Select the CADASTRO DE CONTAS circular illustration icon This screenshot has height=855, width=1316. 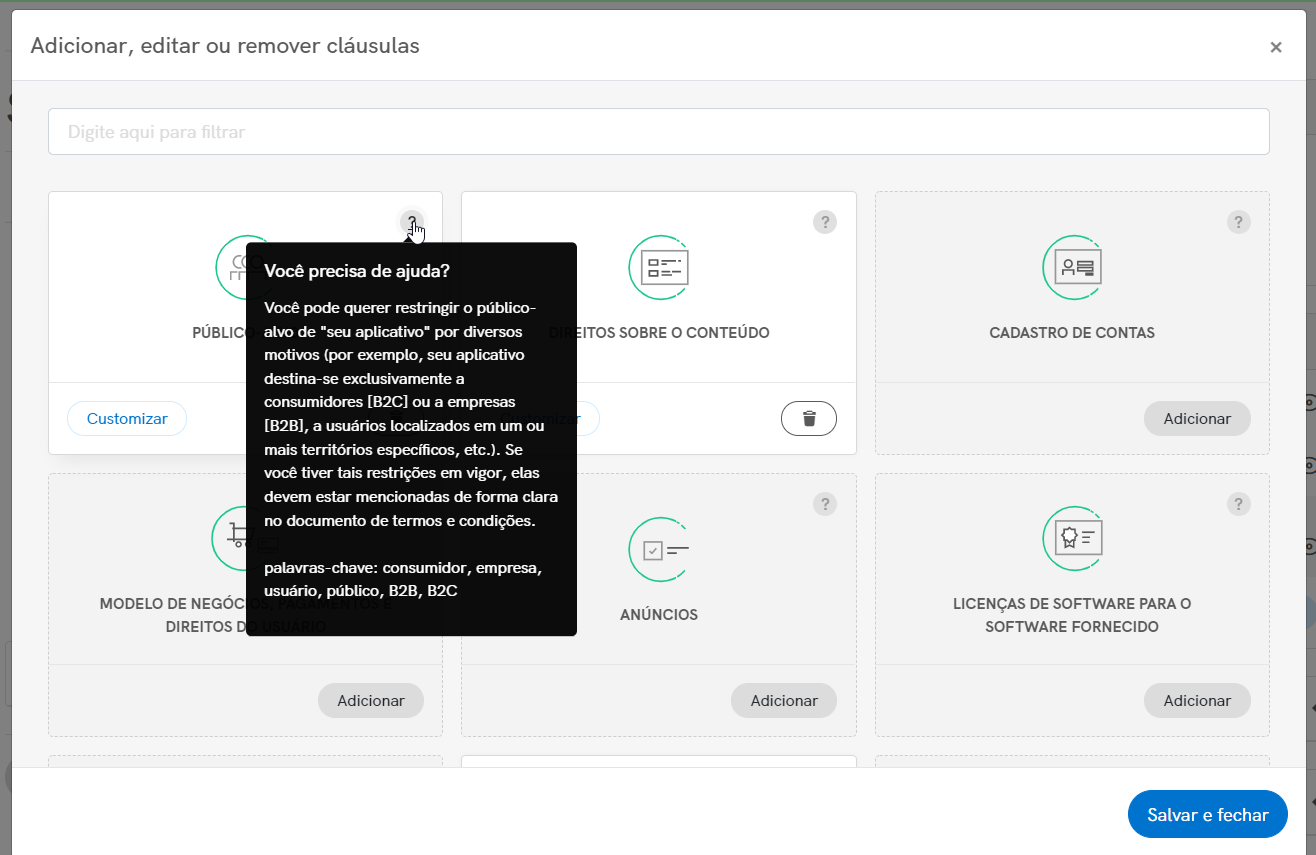pos(1072,267)
